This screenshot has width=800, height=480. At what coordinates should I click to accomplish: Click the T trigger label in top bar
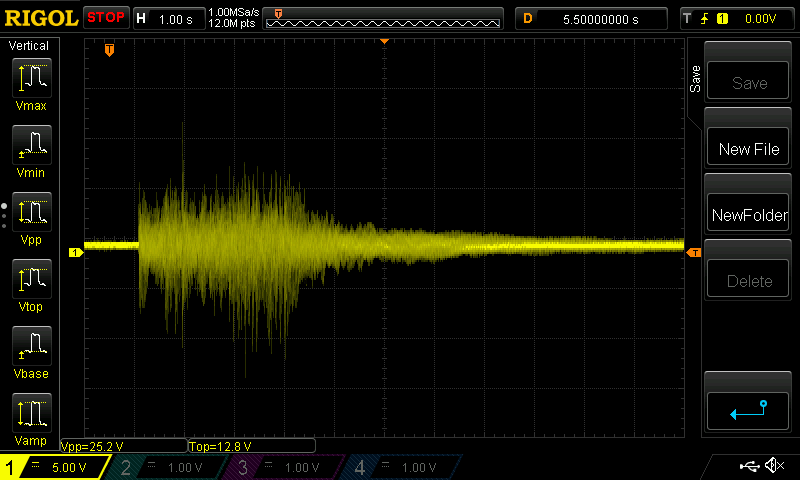(687, 19)
